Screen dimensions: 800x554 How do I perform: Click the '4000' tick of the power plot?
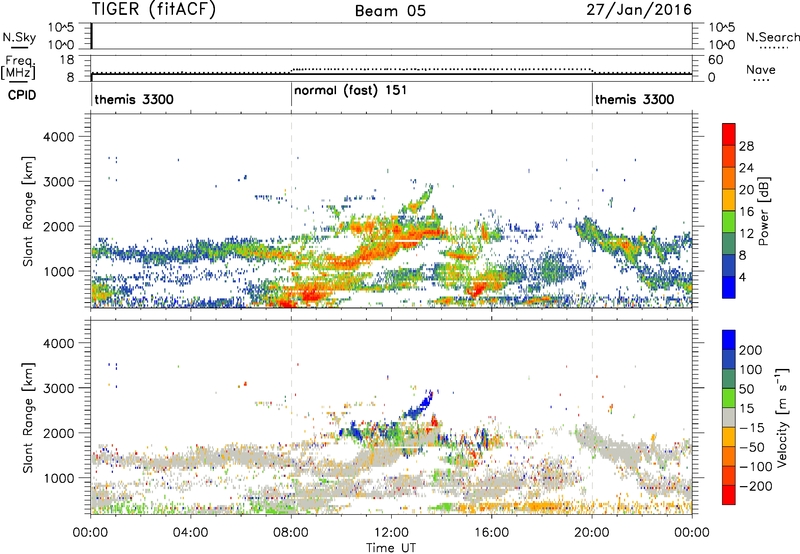(58, 137)
